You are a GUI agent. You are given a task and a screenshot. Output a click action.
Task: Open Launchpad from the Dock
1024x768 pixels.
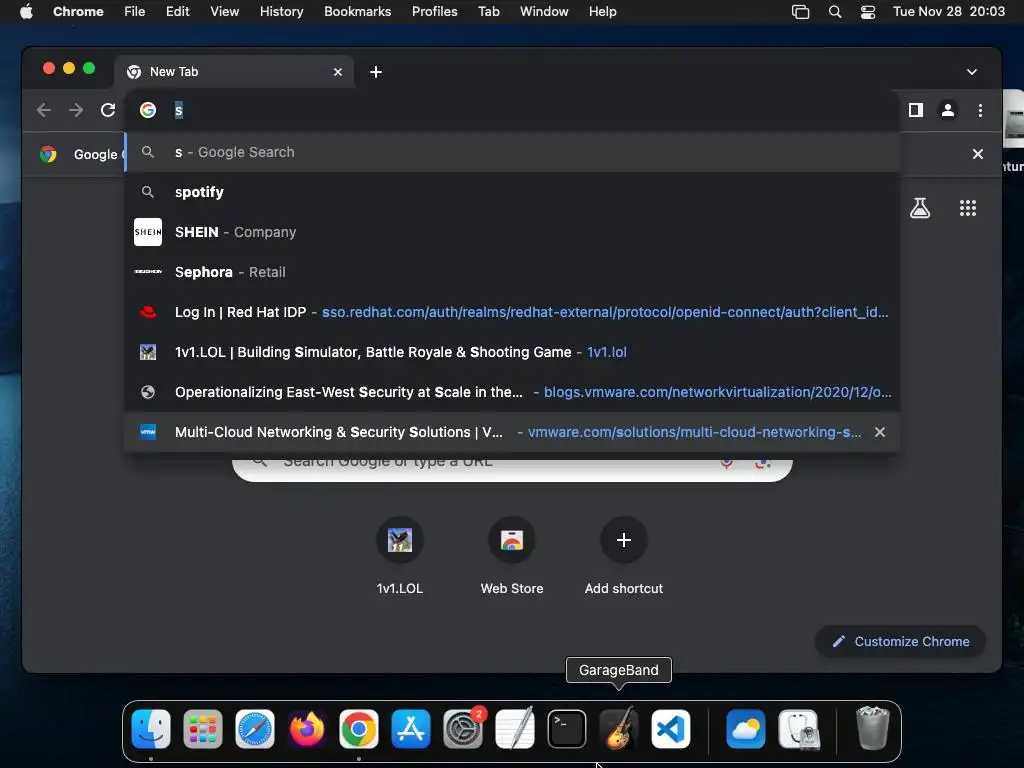tap(202, 729)
